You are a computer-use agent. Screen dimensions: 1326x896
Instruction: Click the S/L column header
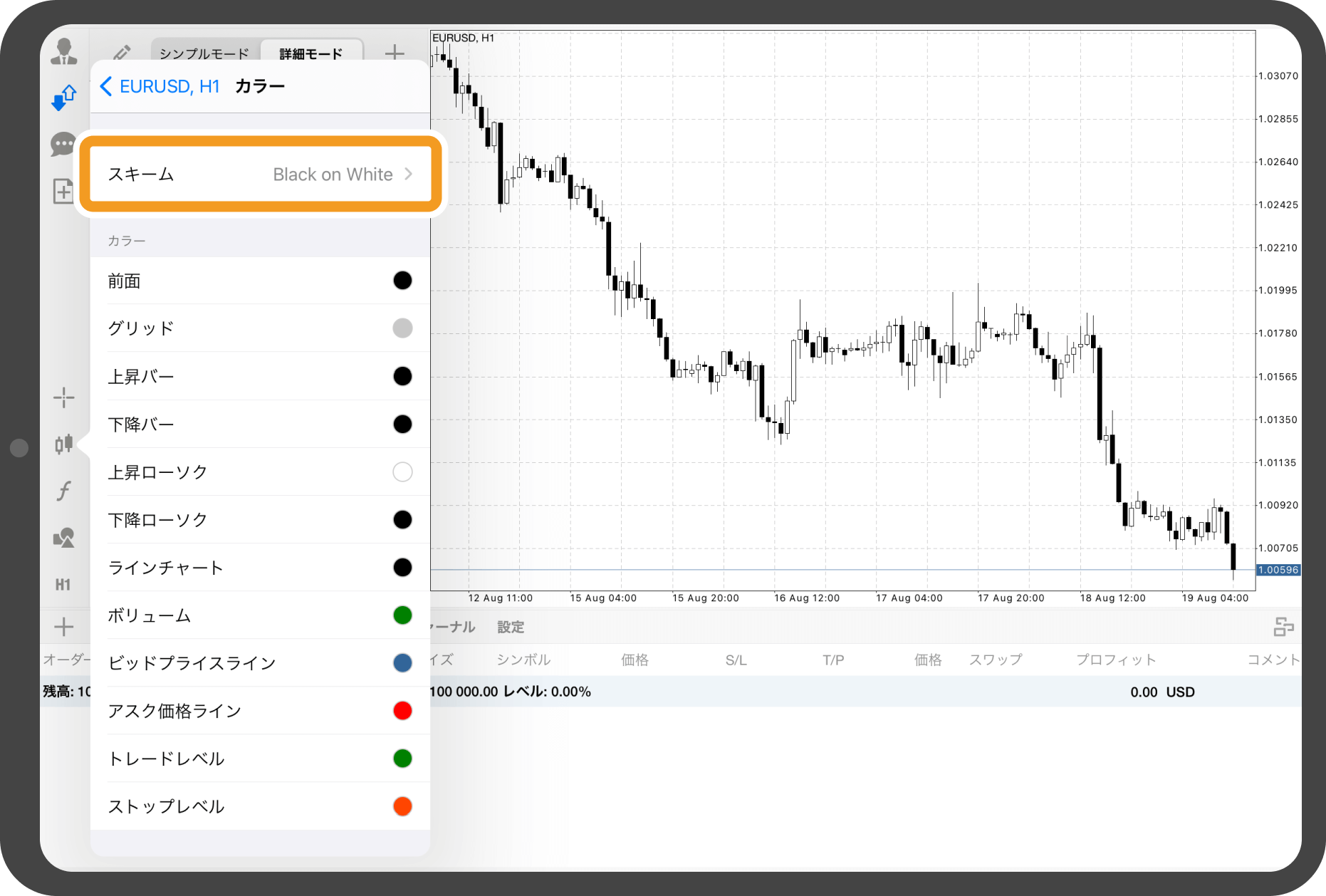coord(736,660)
